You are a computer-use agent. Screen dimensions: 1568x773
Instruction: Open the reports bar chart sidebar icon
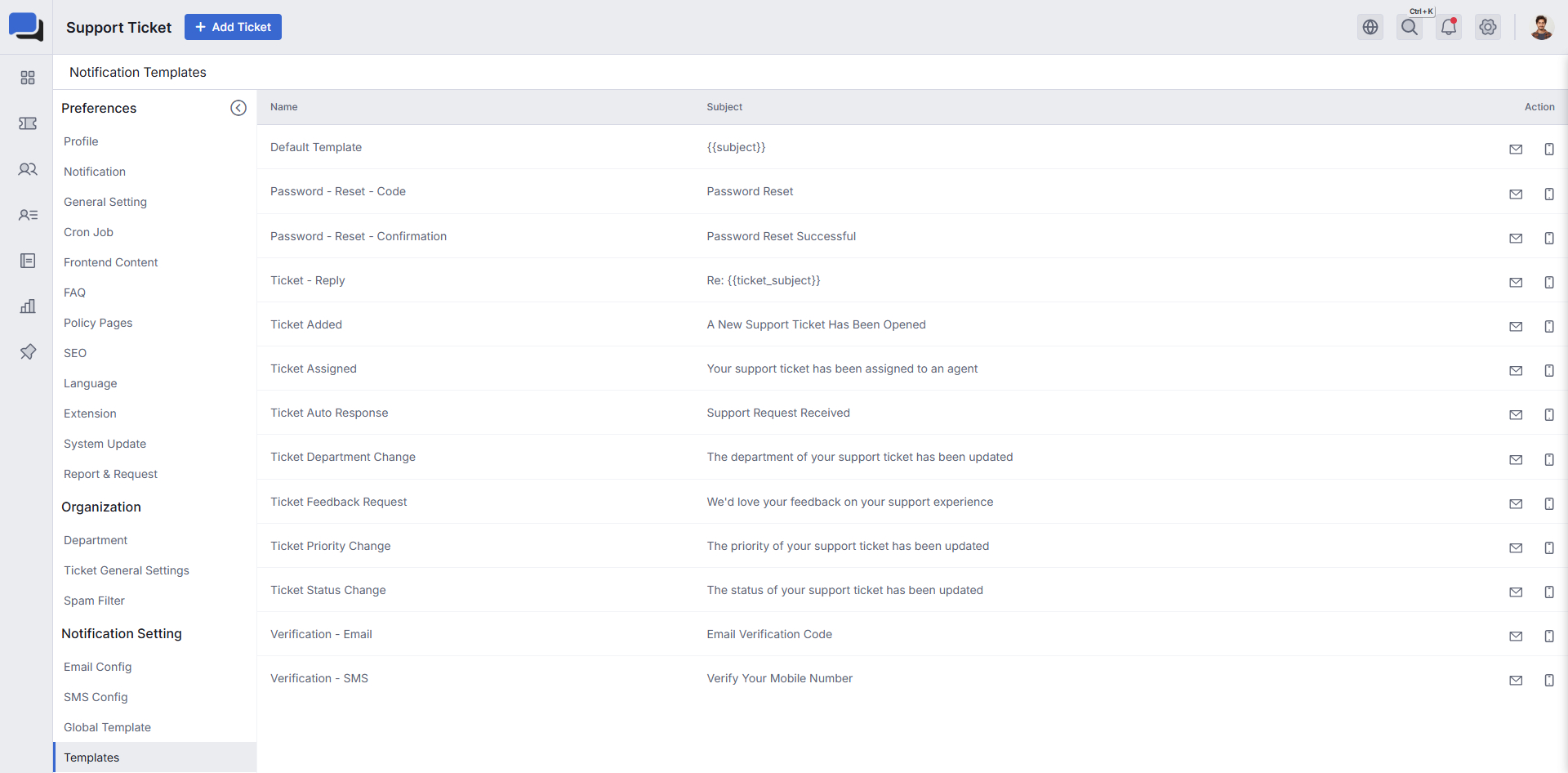coord(28,306)
